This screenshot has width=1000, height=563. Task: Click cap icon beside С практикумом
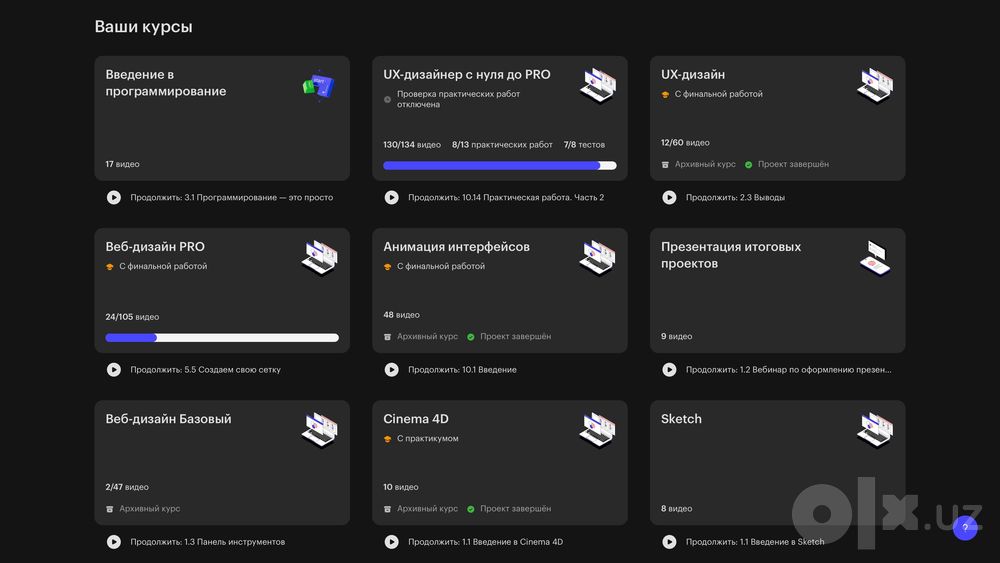tap(387, 439)
